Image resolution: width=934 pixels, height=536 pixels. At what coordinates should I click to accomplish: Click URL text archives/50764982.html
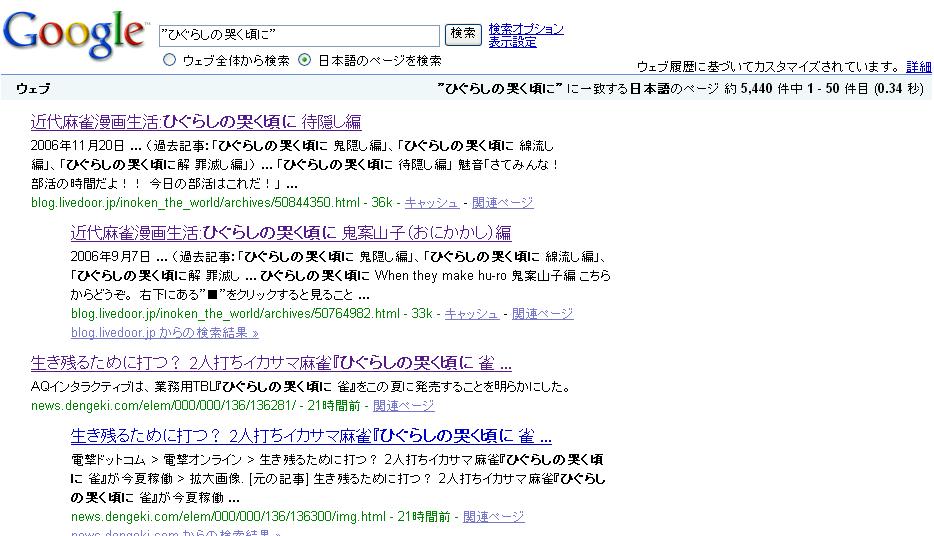pyautogui.click(x=235, y=313)
